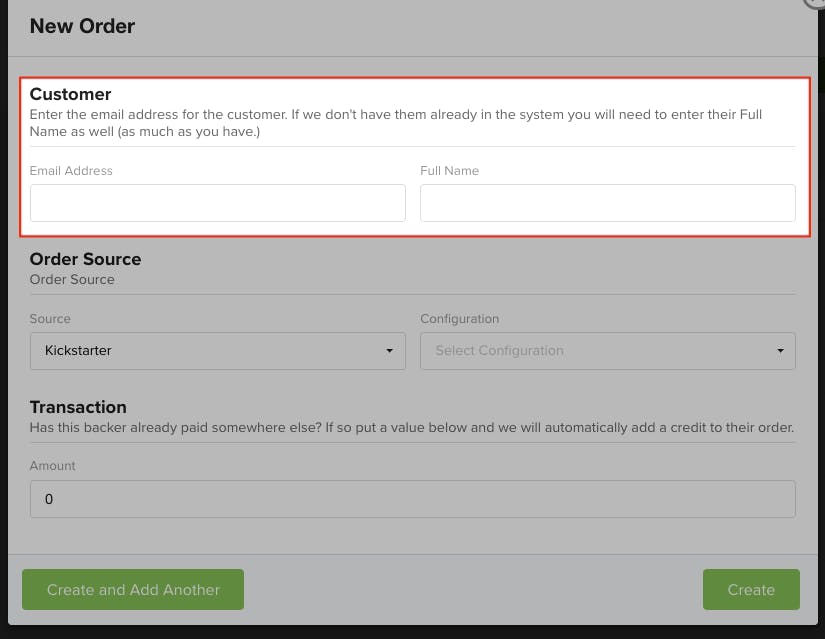Viewport: 825px width, 639px height.
Task: Click the bold Order Source heading
Action: 85,259
